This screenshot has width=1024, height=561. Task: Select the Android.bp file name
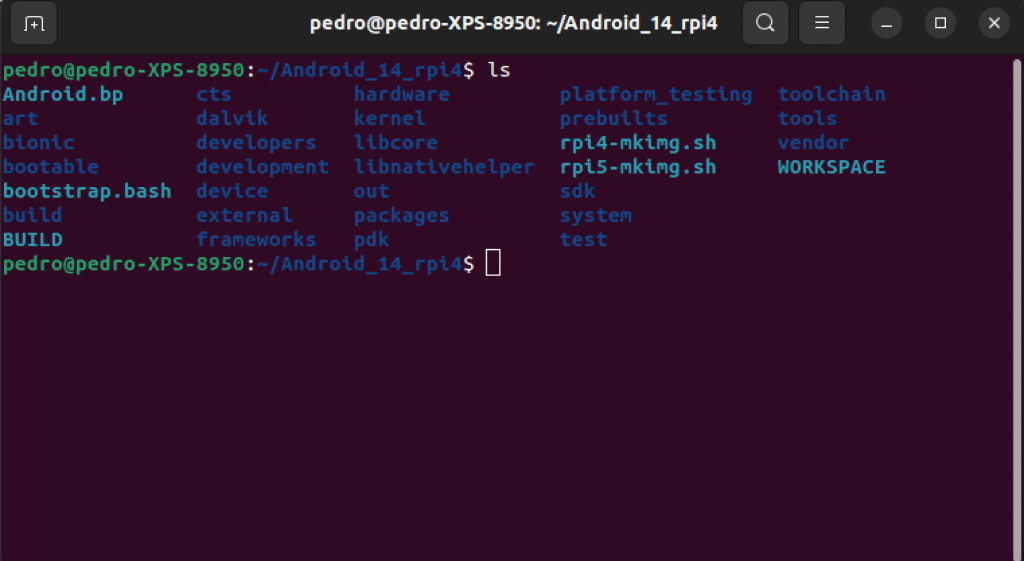click(x=63, y=94)
